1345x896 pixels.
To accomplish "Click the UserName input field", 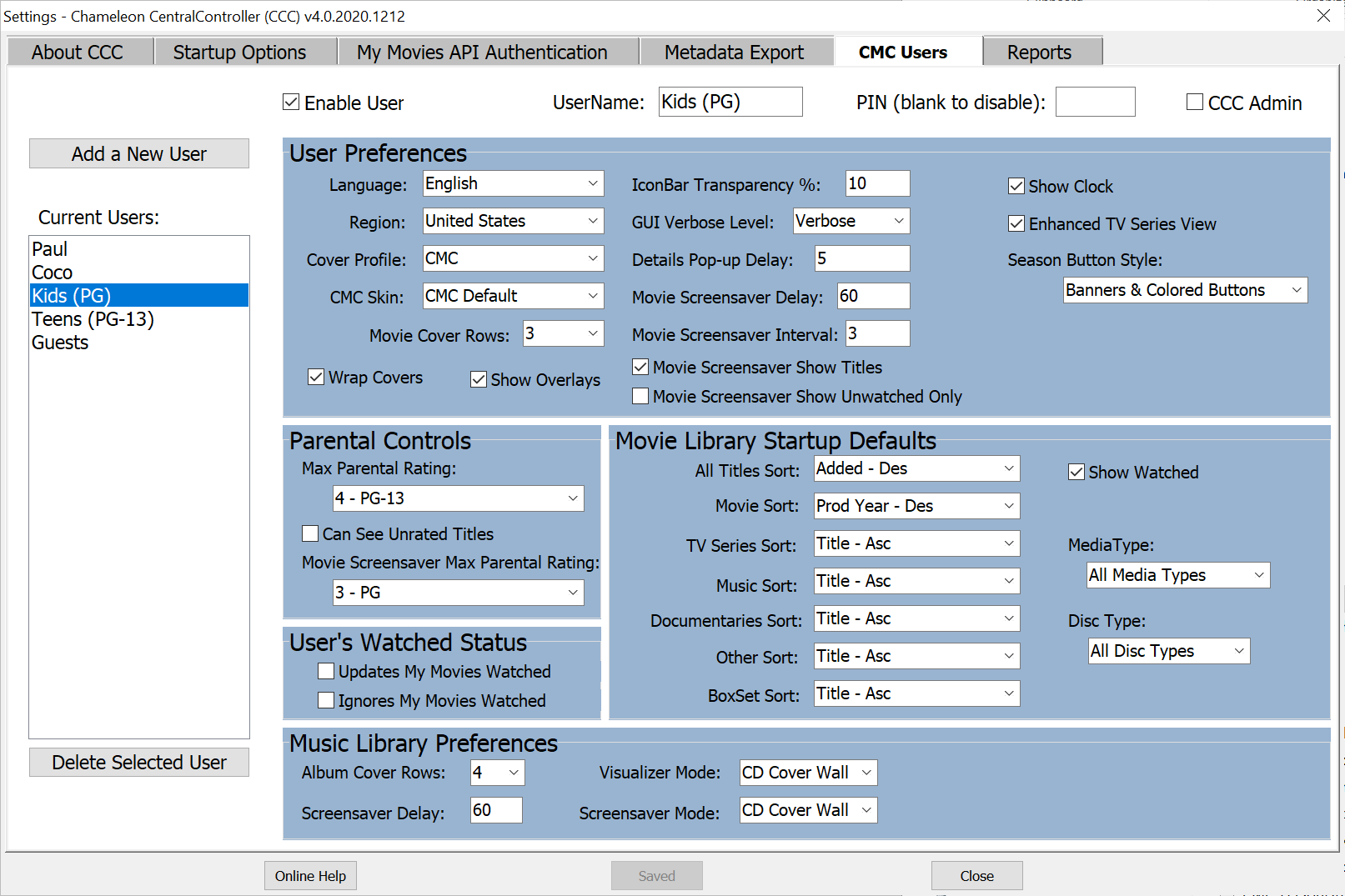I will (730, 102).
